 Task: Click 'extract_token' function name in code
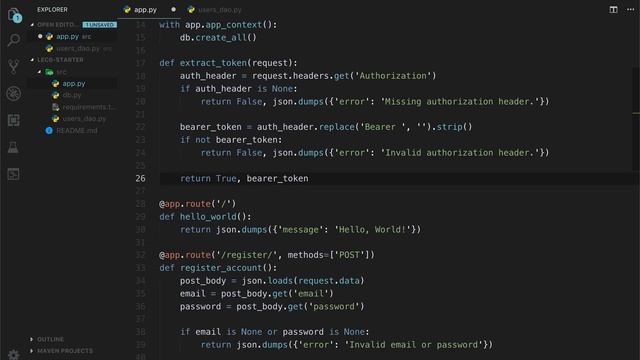coord(213,63)
